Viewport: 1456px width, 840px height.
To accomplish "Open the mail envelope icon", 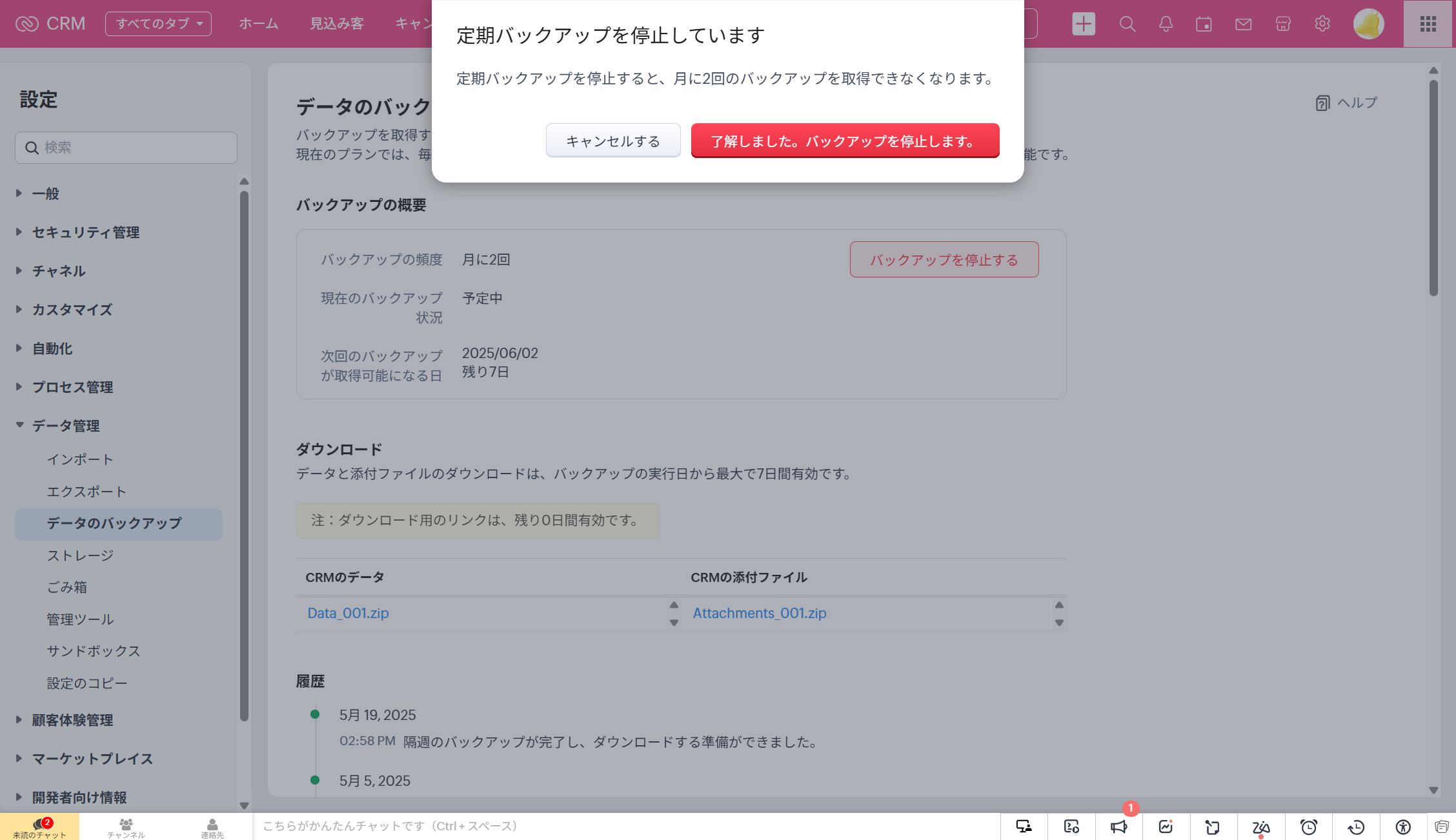I will [x=1243, y=24].
